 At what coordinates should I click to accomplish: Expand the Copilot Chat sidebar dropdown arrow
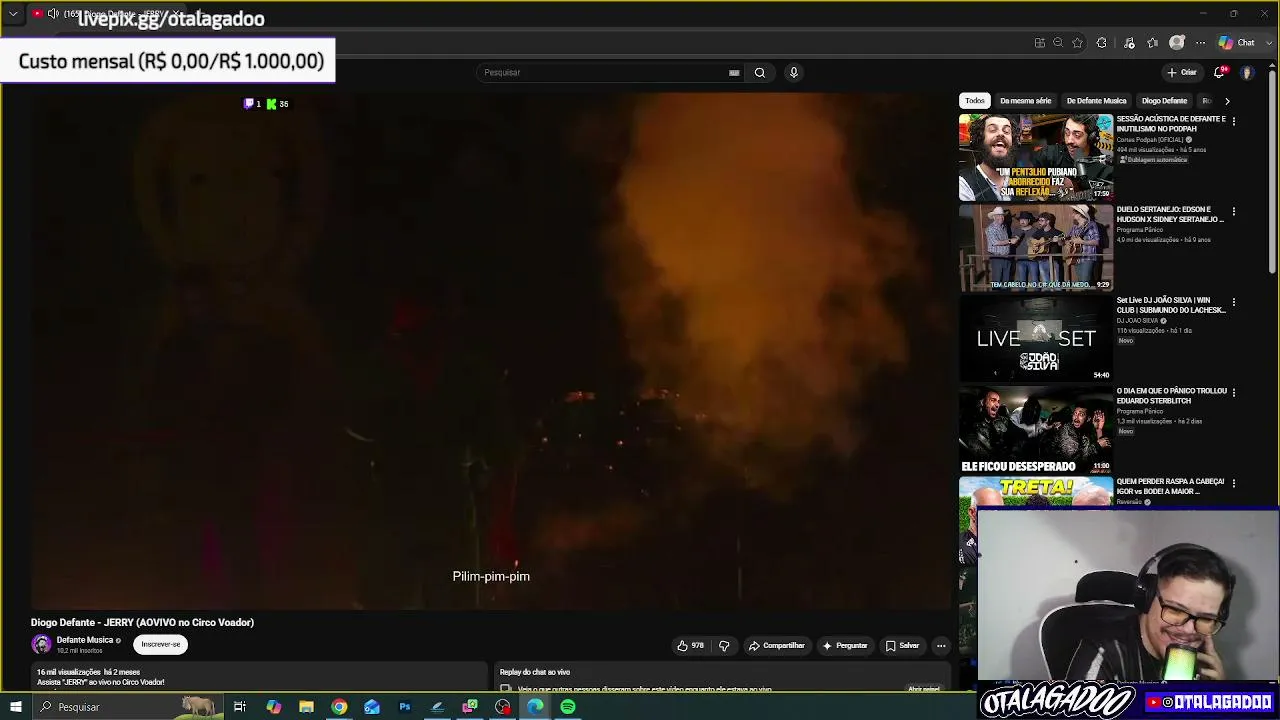[1267, 43]
